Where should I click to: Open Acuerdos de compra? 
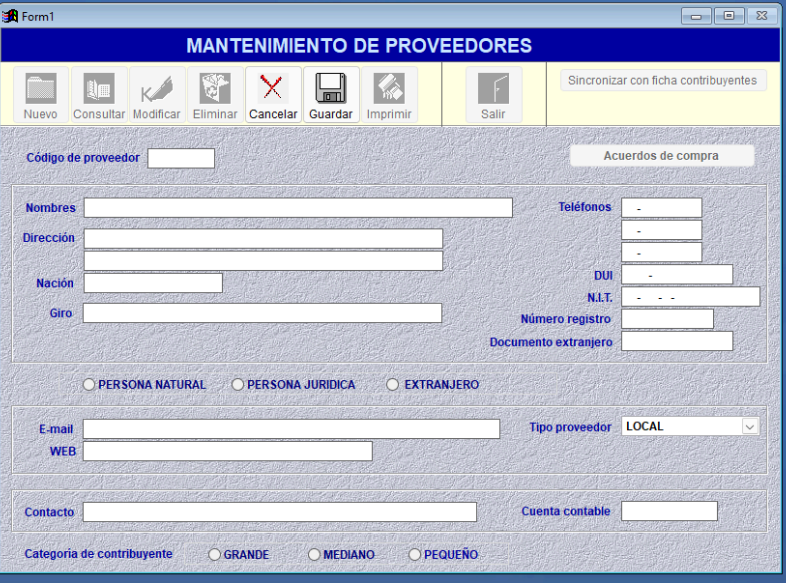point(661,156)
